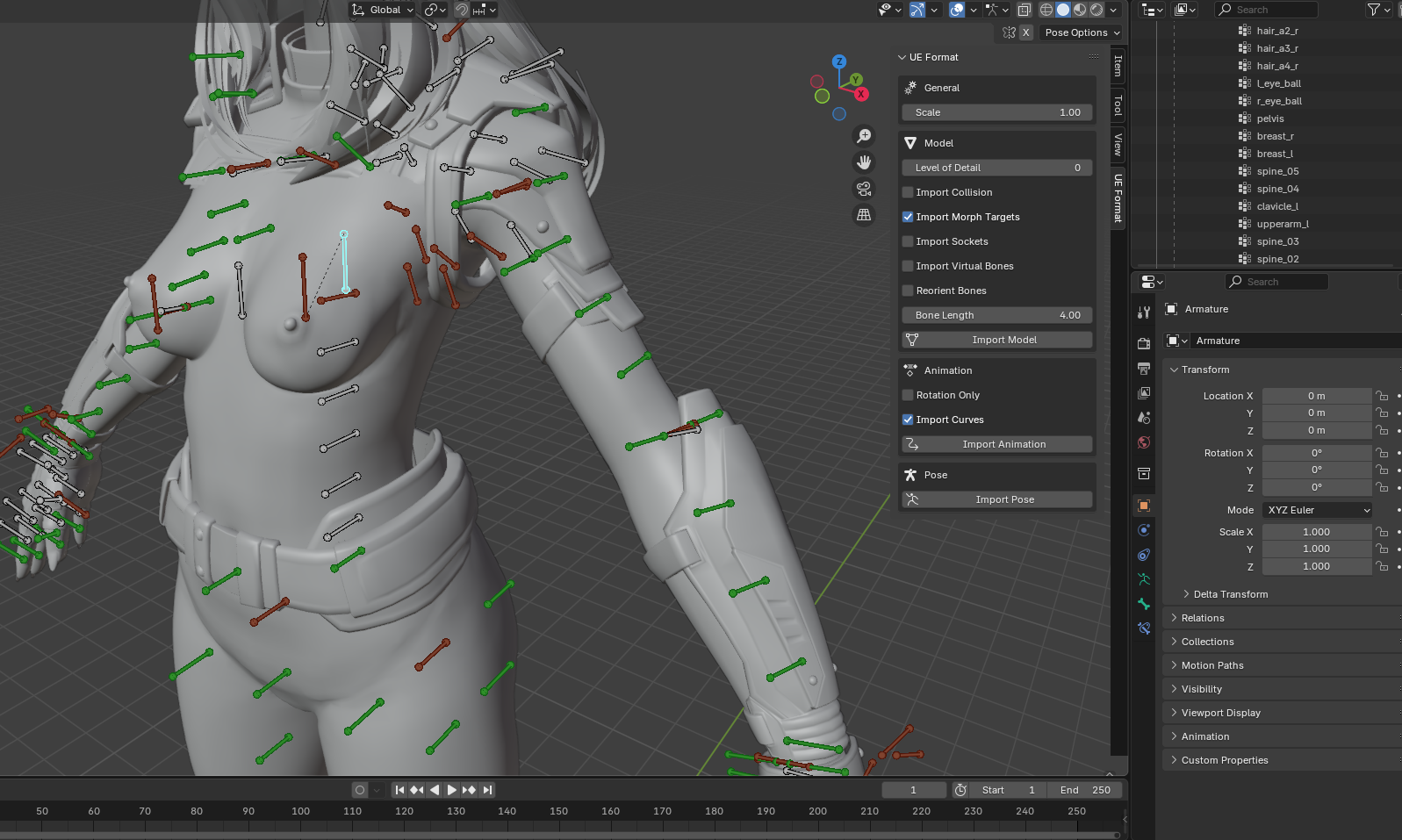
Task: Enable Rotation Only checkbox
Action: point(908,395)
